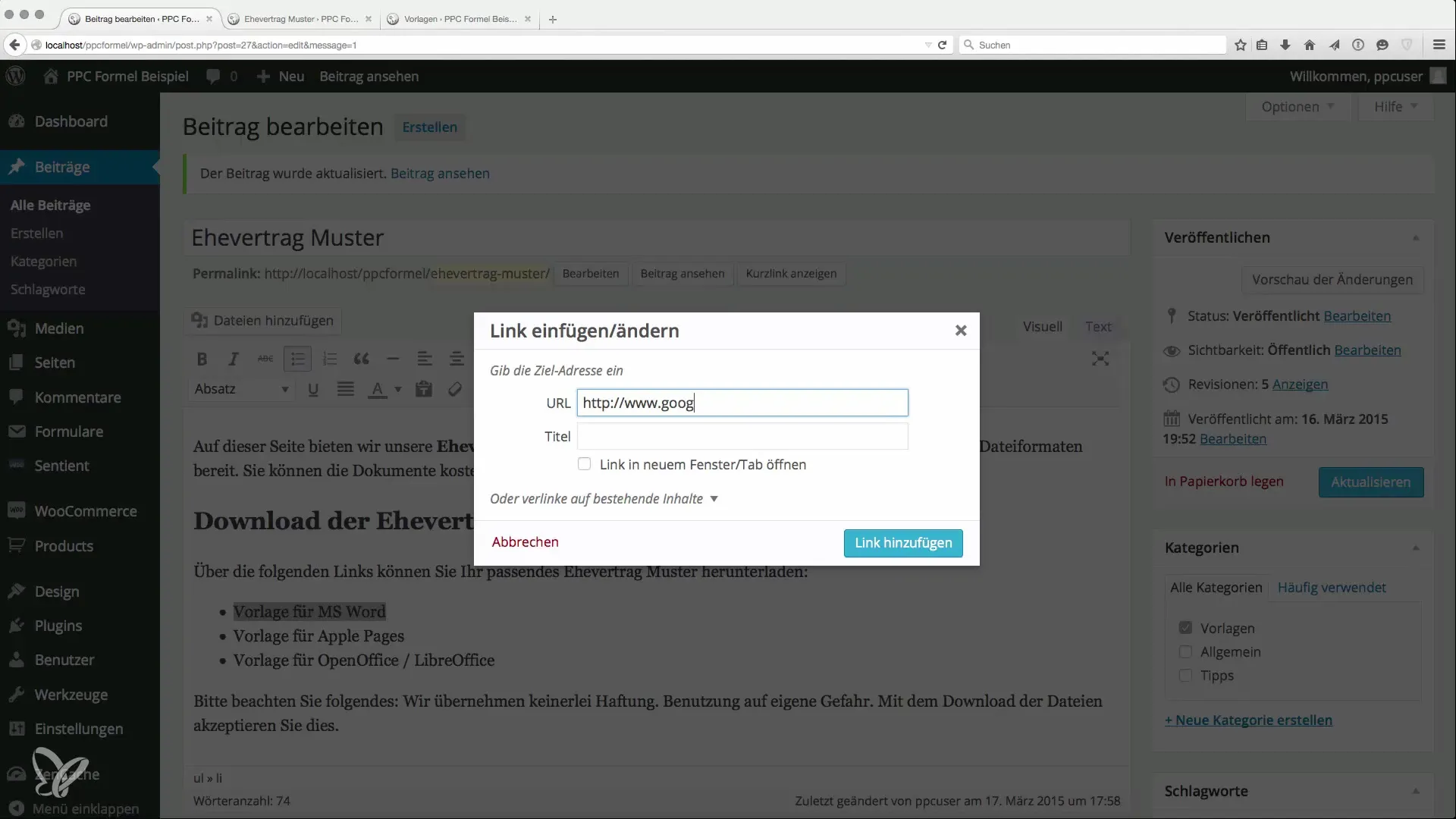
Task: Enable Link in neuem Fenster/Tab öffnen
Action: tap(584, 464)
